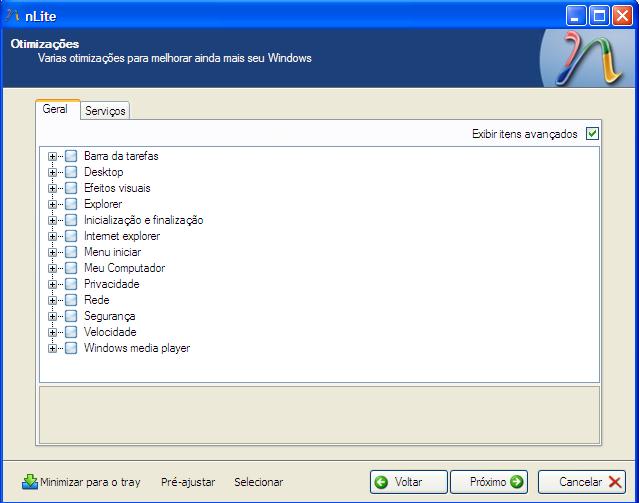Select the Rede label
Screen dimensions: 639x503
click(x=97, y=300)
